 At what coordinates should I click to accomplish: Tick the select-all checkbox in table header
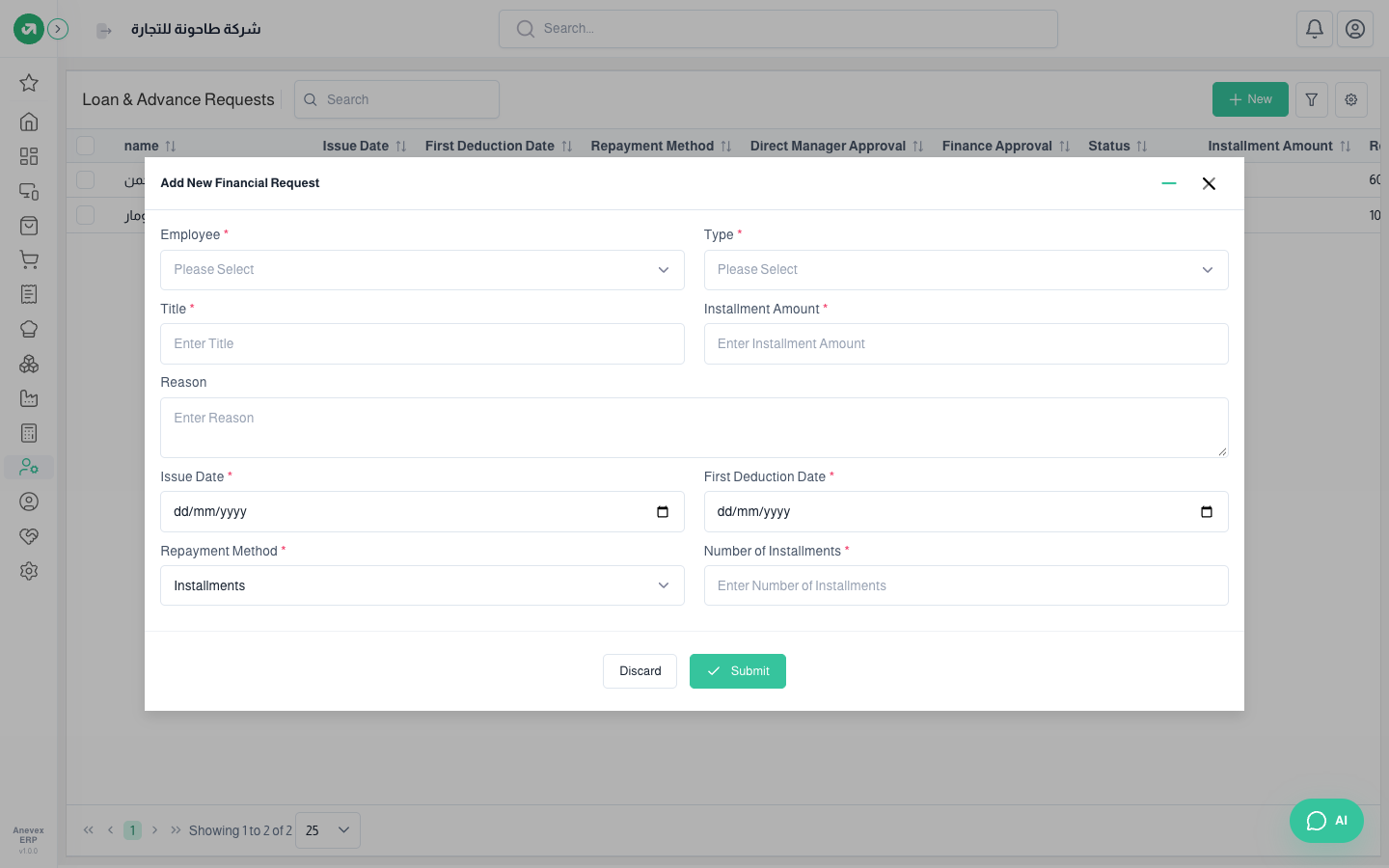pyautogui.click(x=86, y=146)
